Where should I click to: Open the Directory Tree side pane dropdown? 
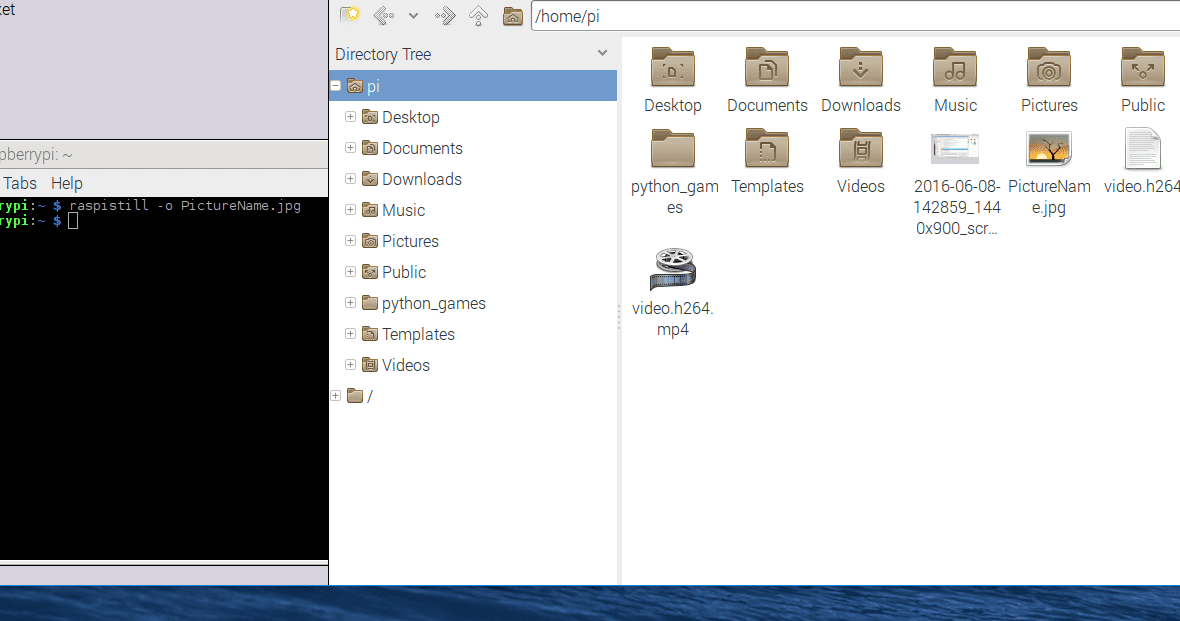point(602,54)
